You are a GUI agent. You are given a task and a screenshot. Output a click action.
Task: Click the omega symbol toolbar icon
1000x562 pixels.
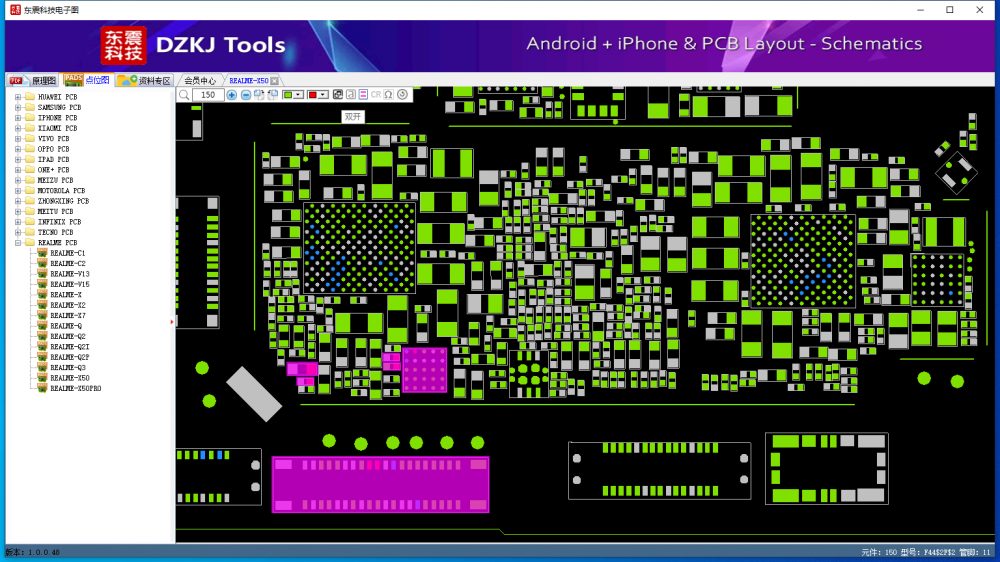(389, 95)
